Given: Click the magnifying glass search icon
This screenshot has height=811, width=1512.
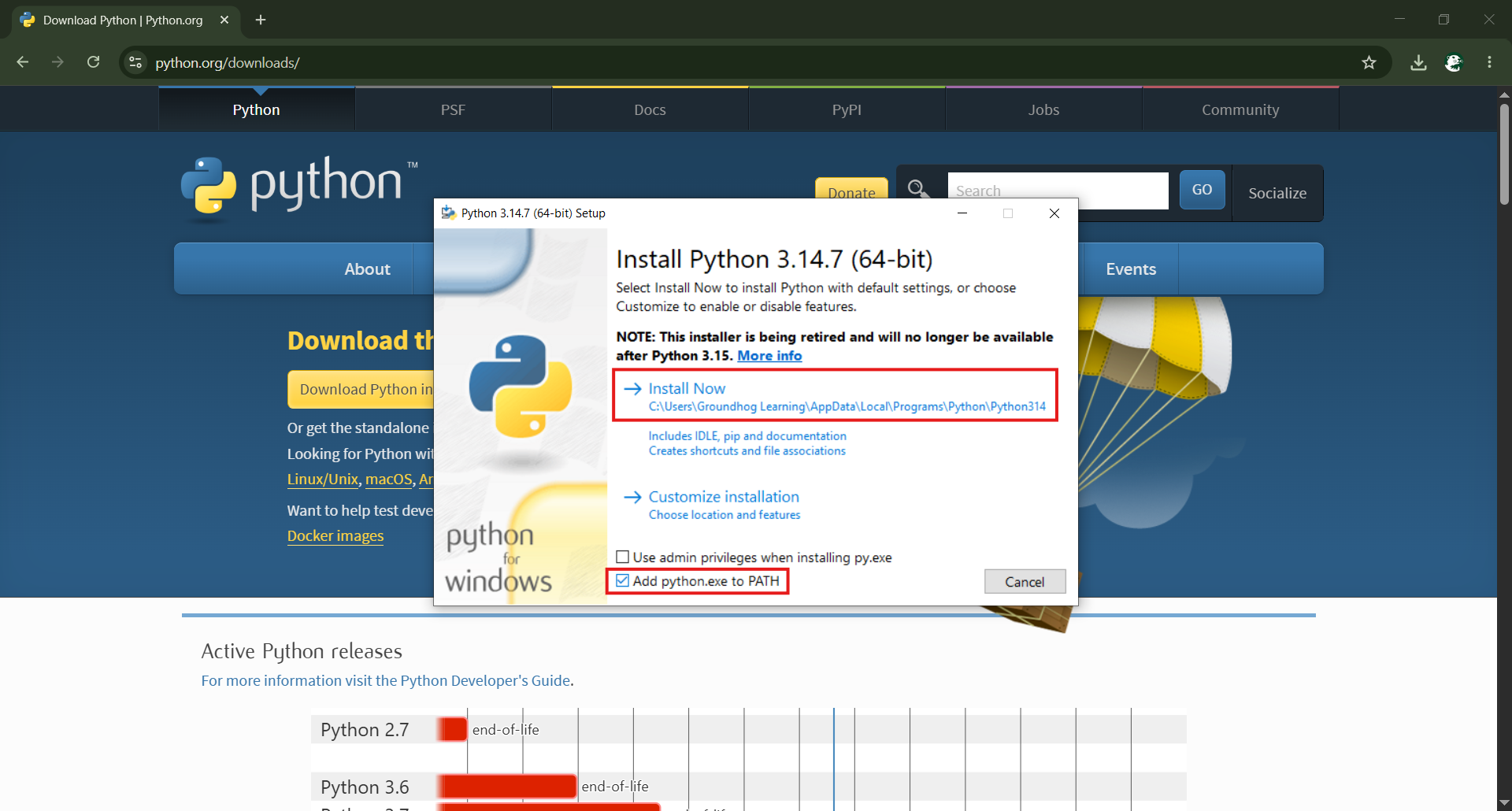Looking at the screenshot, I should [x=917, y=189].
